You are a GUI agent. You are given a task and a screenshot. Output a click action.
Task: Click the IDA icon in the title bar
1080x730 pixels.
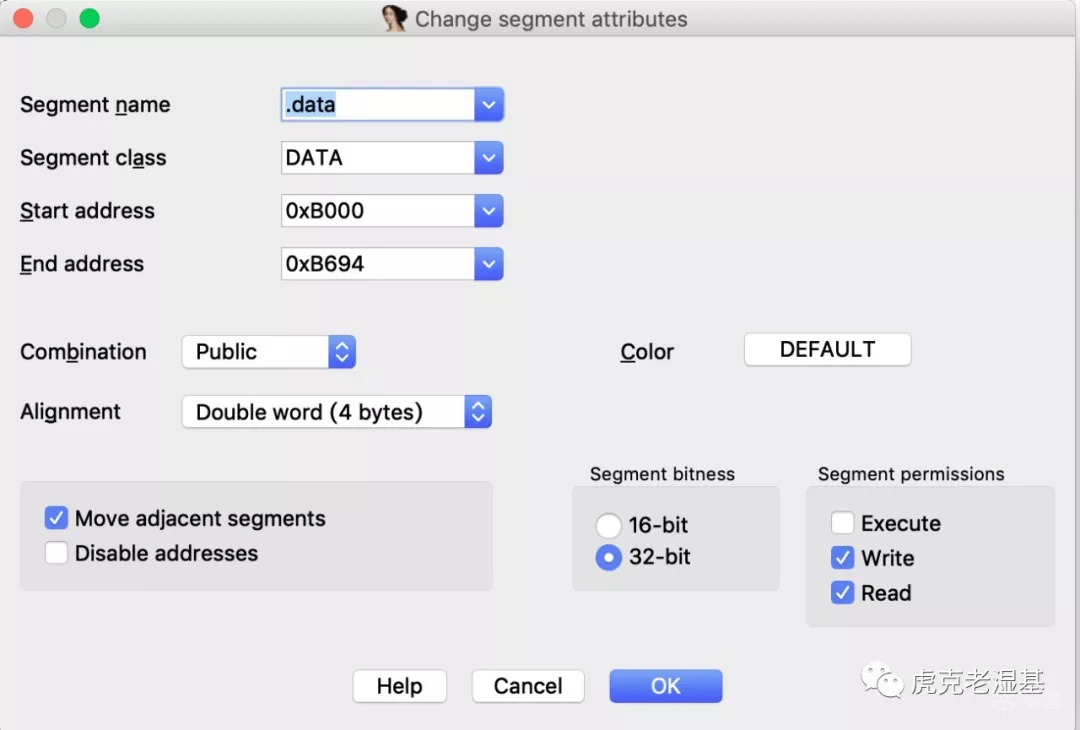[x=394, y=18]
